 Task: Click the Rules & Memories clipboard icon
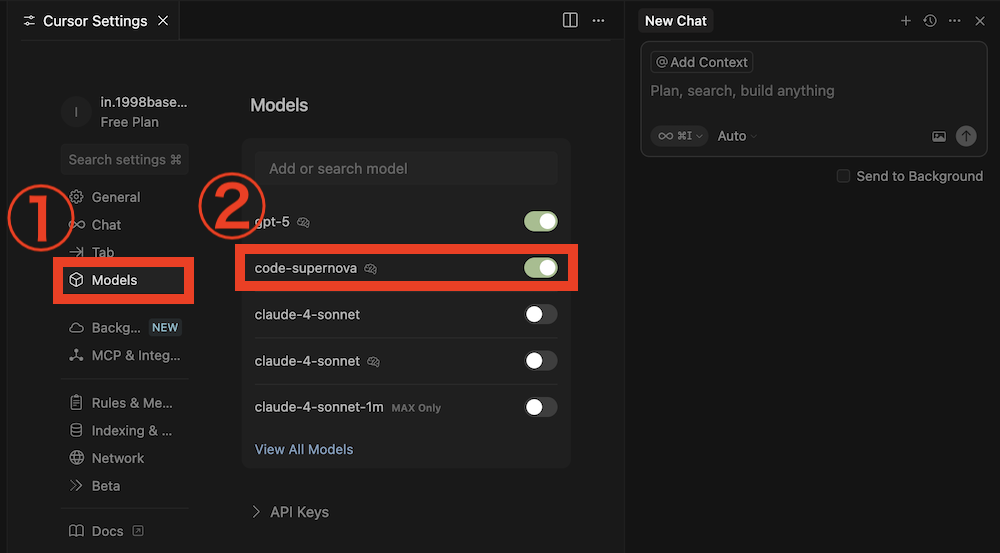[x=76, y=402]
